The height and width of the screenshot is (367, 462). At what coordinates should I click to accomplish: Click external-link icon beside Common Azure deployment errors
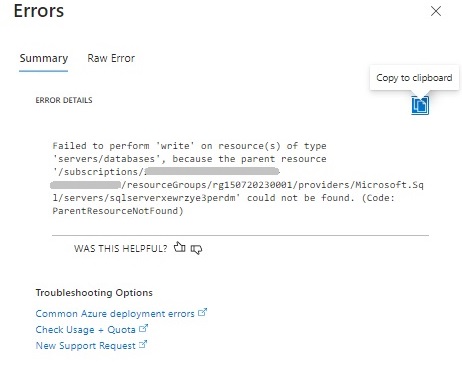(x=202, y=312)
